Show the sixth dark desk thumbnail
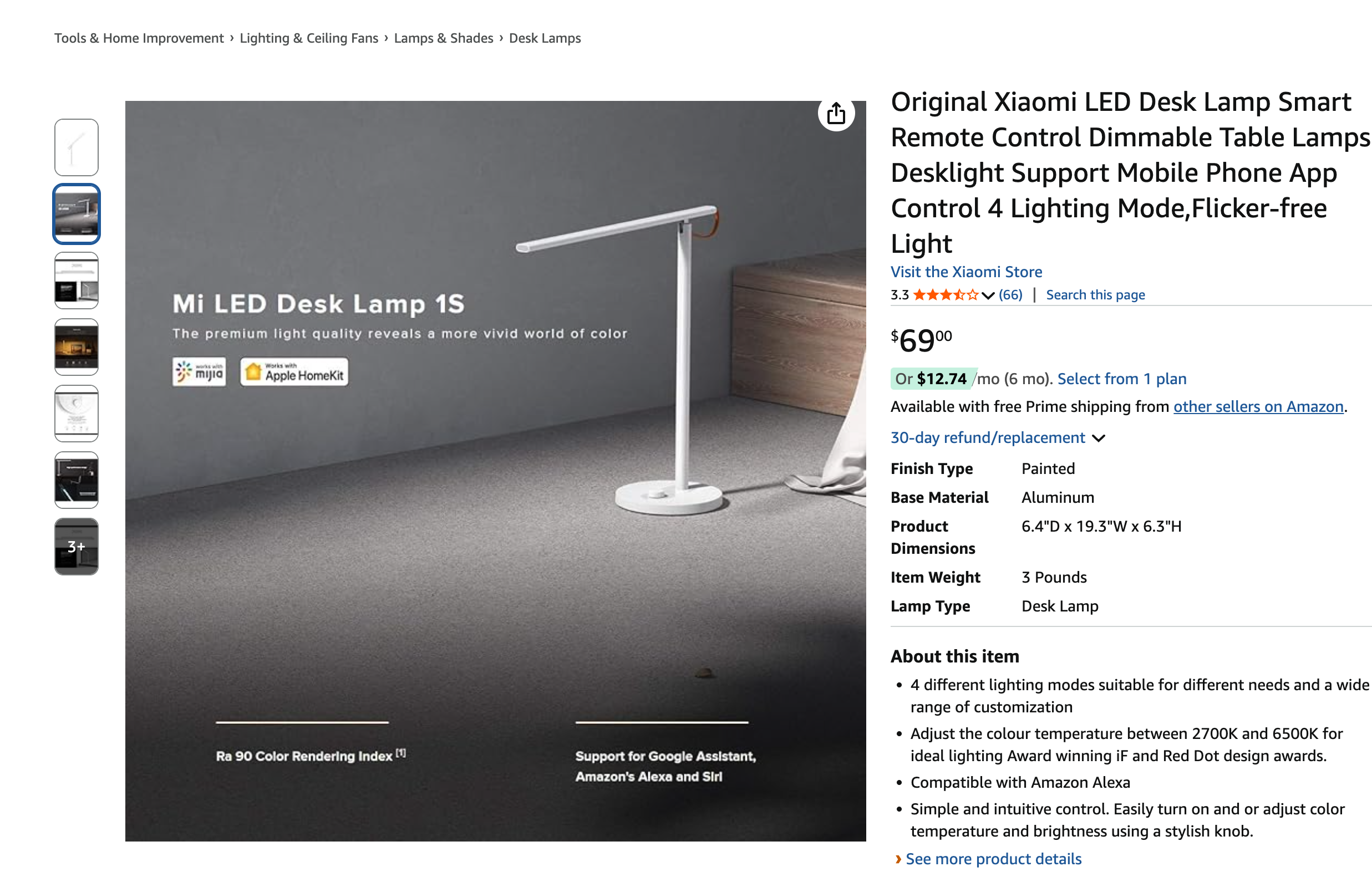Viewport: 1372px width, 877px height. coord(77,480)
